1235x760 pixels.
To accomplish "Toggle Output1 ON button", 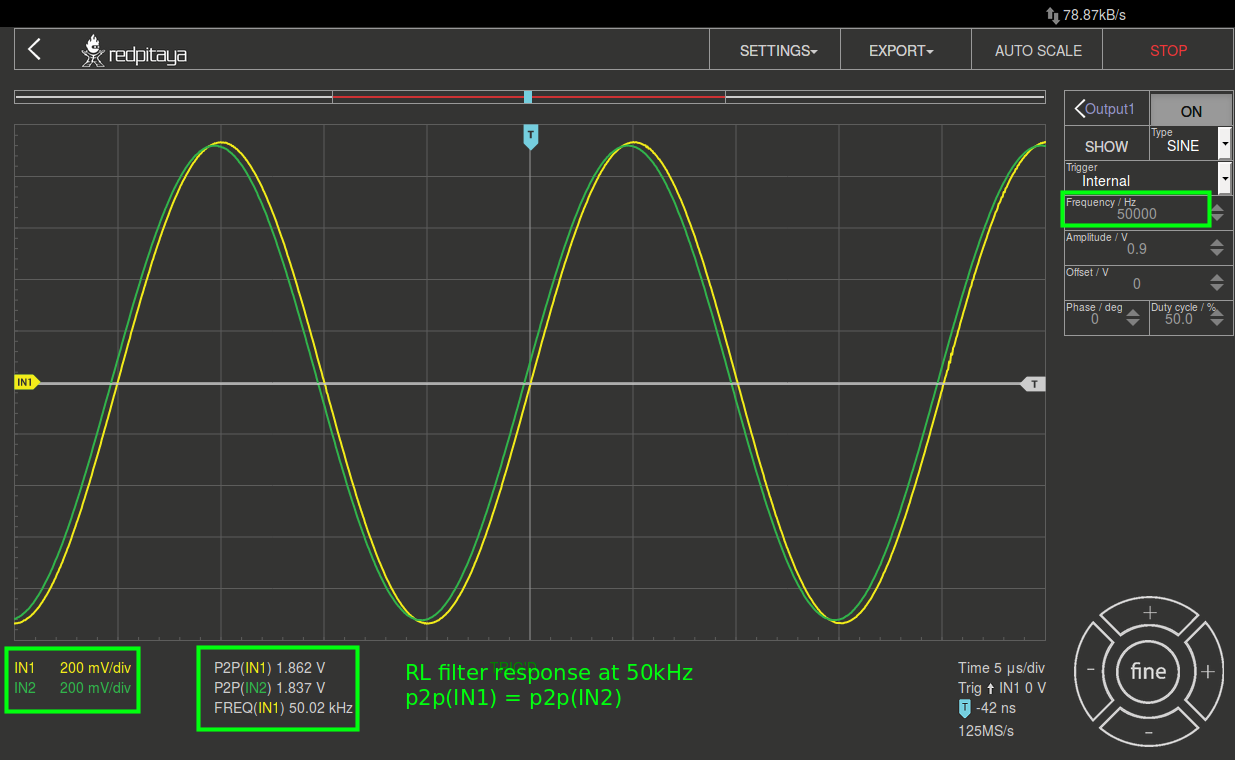I will [1191, 110].
